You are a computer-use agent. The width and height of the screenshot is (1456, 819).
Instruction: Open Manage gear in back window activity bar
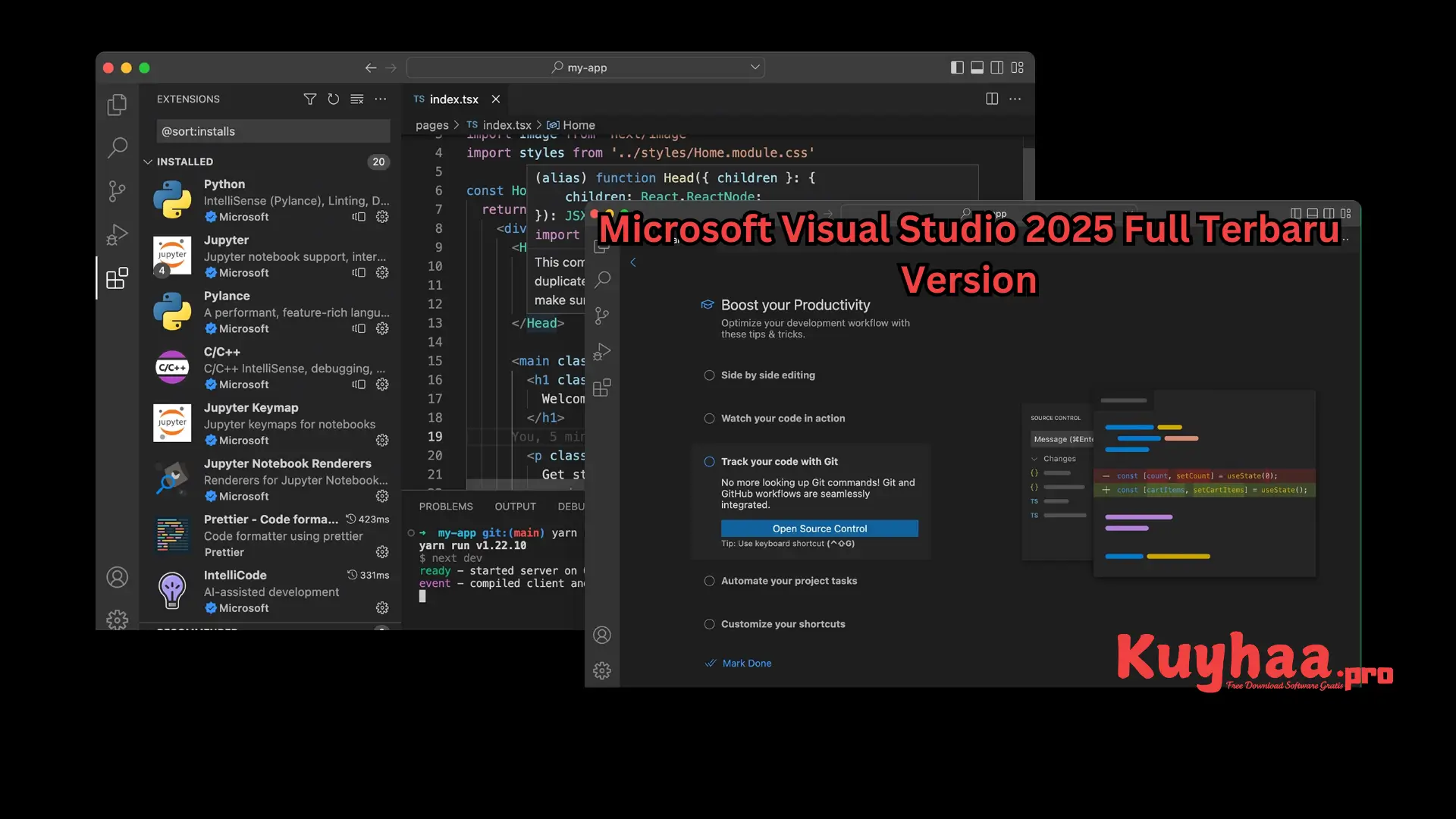[117, 620]
